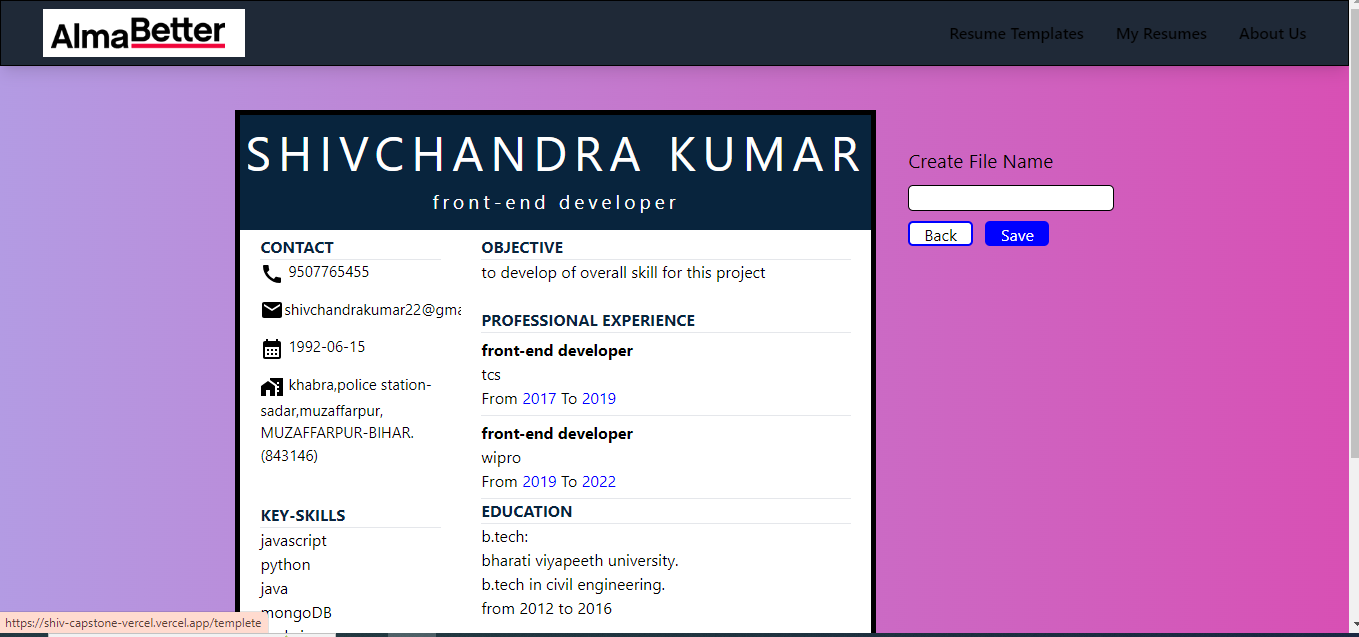Click inside the Create File Name input box

tap(1010, 197)
